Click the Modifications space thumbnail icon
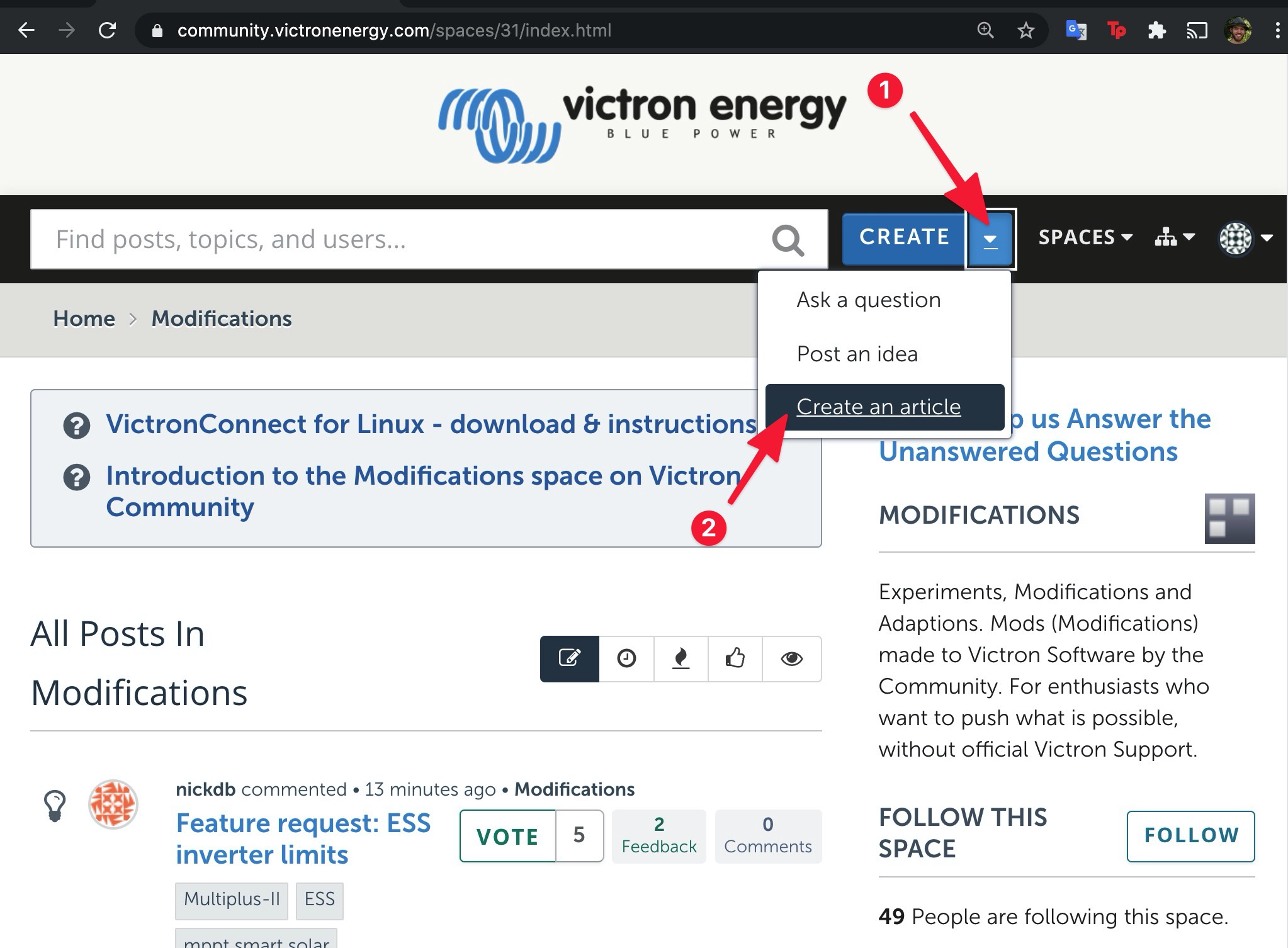The height and width of the screenshot is (948, 1288). 1229,518
